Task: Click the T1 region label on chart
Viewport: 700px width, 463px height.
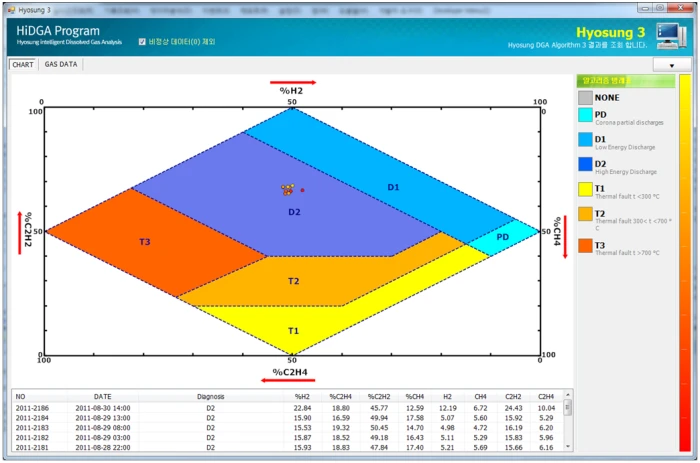Action: 293,331
